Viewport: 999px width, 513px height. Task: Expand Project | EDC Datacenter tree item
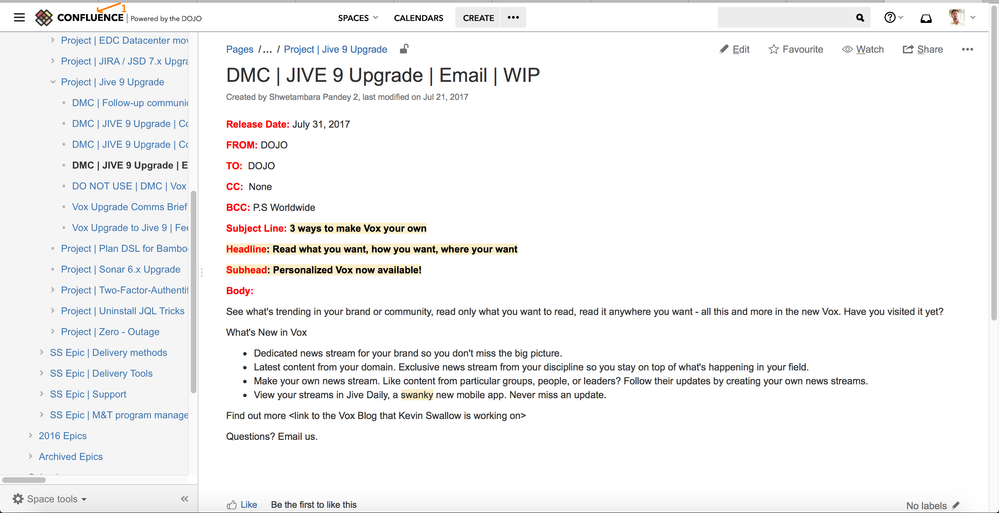[x=53, y=40]
